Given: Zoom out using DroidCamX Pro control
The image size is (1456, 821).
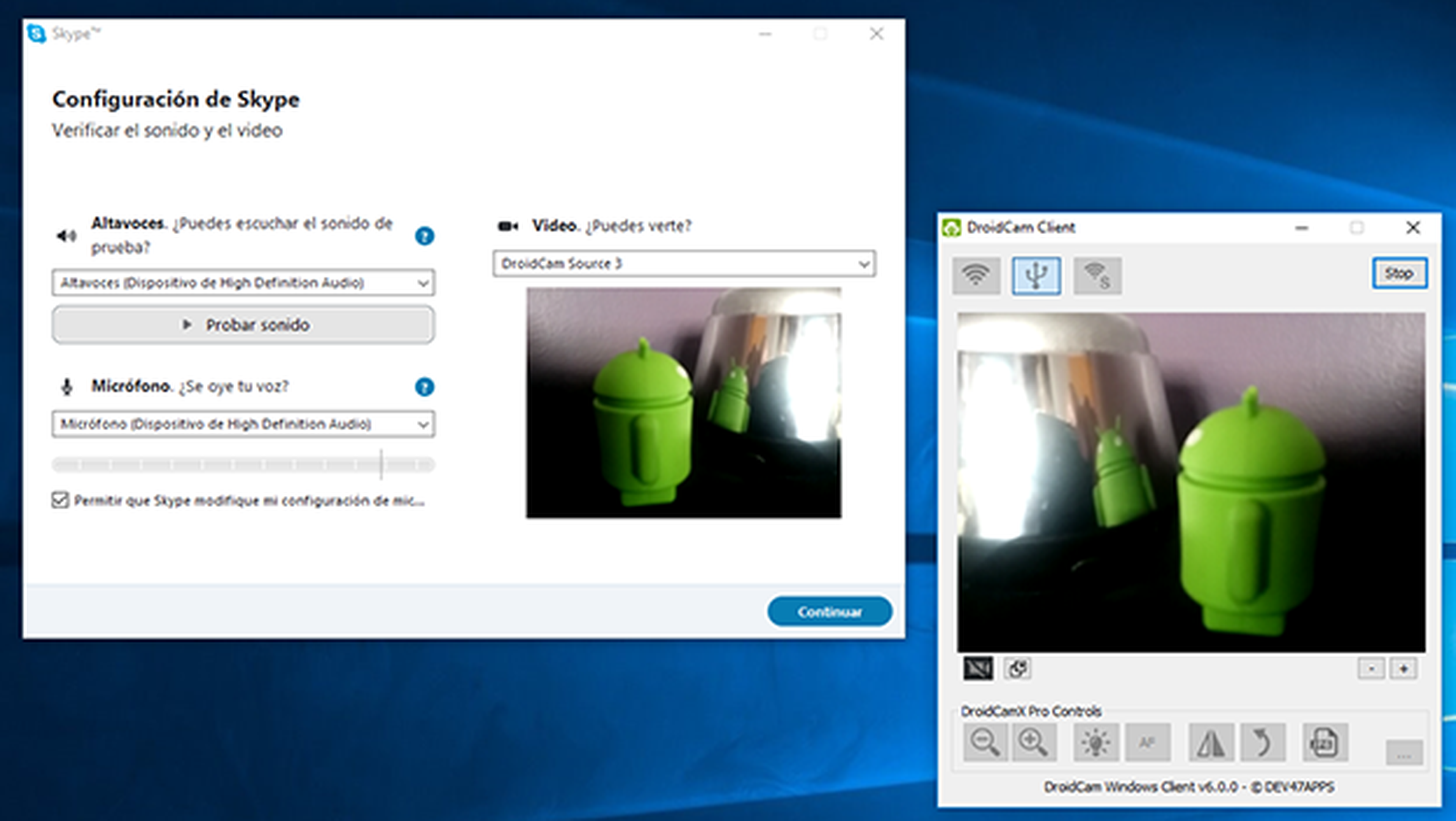Looking at the screenshot, I should (985, 743).
